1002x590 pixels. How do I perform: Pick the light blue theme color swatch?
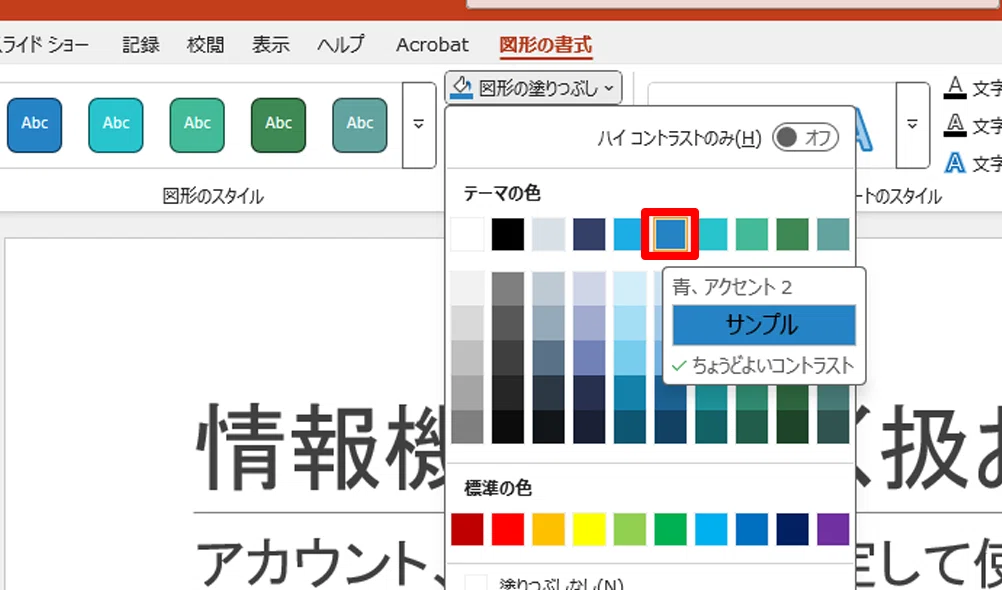(629, 234)
